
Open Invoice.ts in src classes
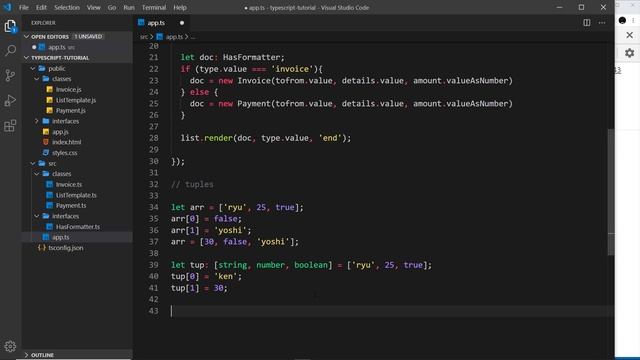69,184
